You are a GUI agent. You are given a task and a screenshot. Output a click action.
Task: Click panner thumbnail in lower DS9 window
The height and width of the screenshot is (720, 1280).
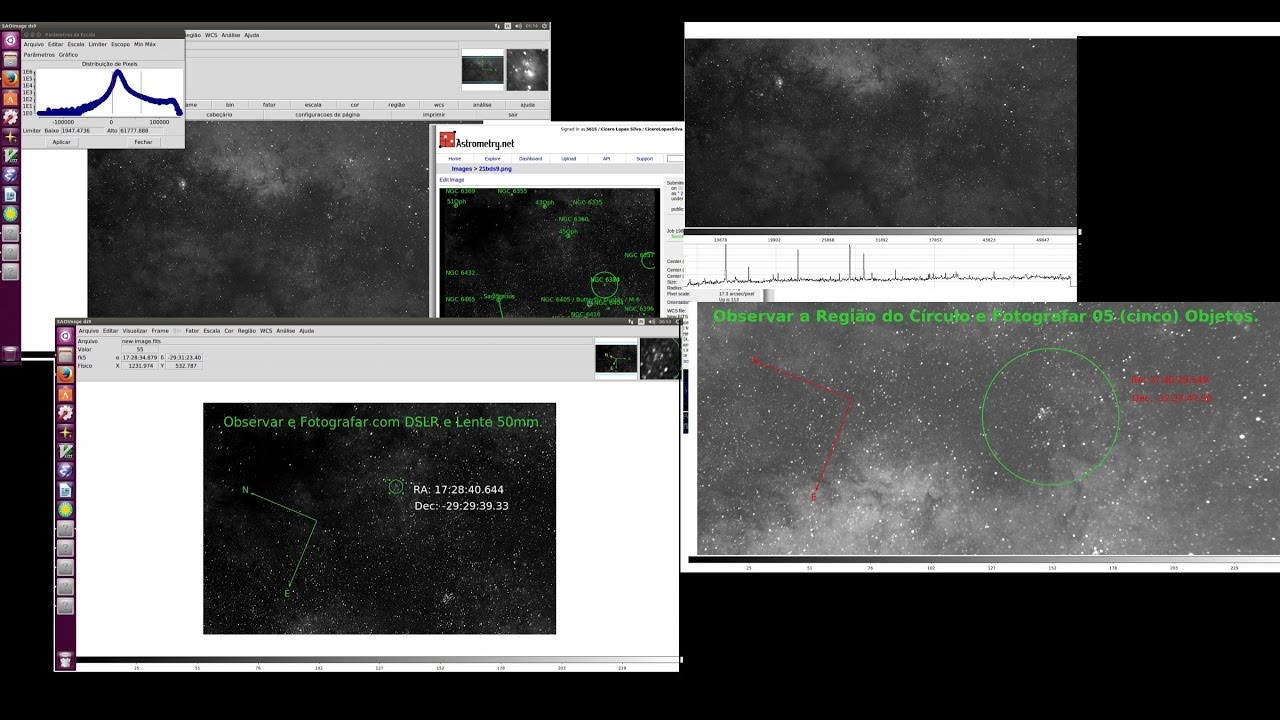[616, 358]
